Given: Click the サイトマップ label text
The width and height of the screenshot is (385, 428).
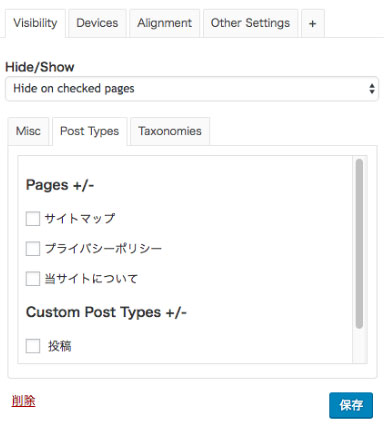Looking at the screenshot, I should (80, 219).
